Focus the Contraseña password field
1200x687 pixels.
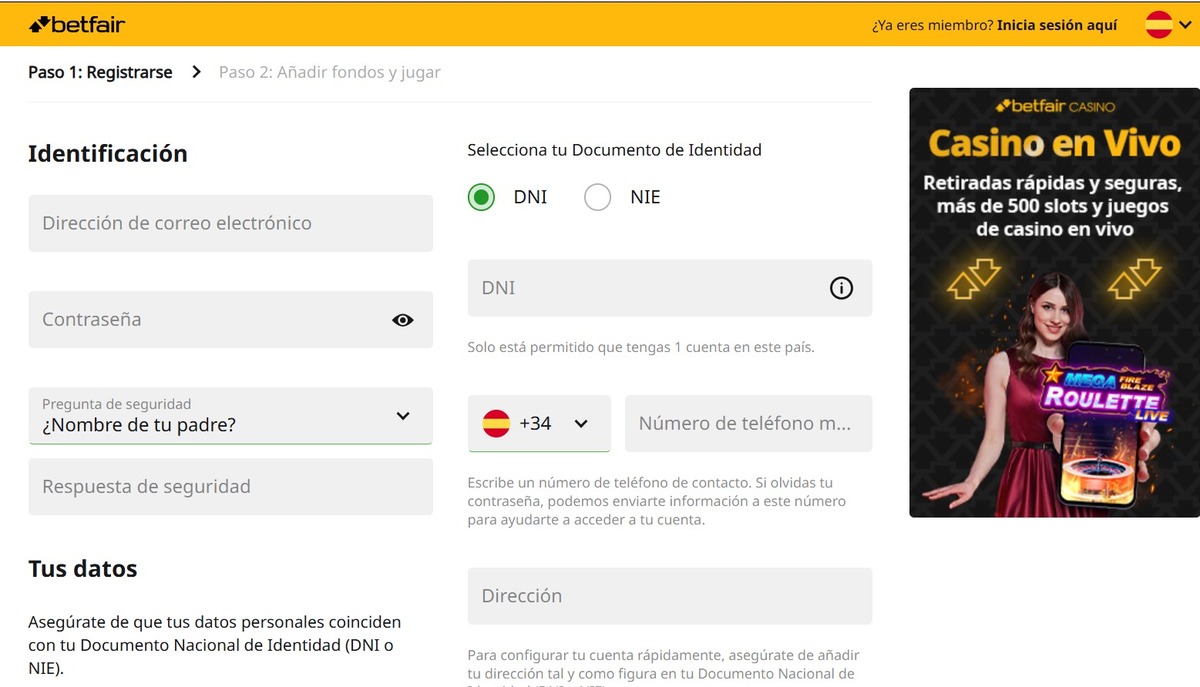click(230, 320)
